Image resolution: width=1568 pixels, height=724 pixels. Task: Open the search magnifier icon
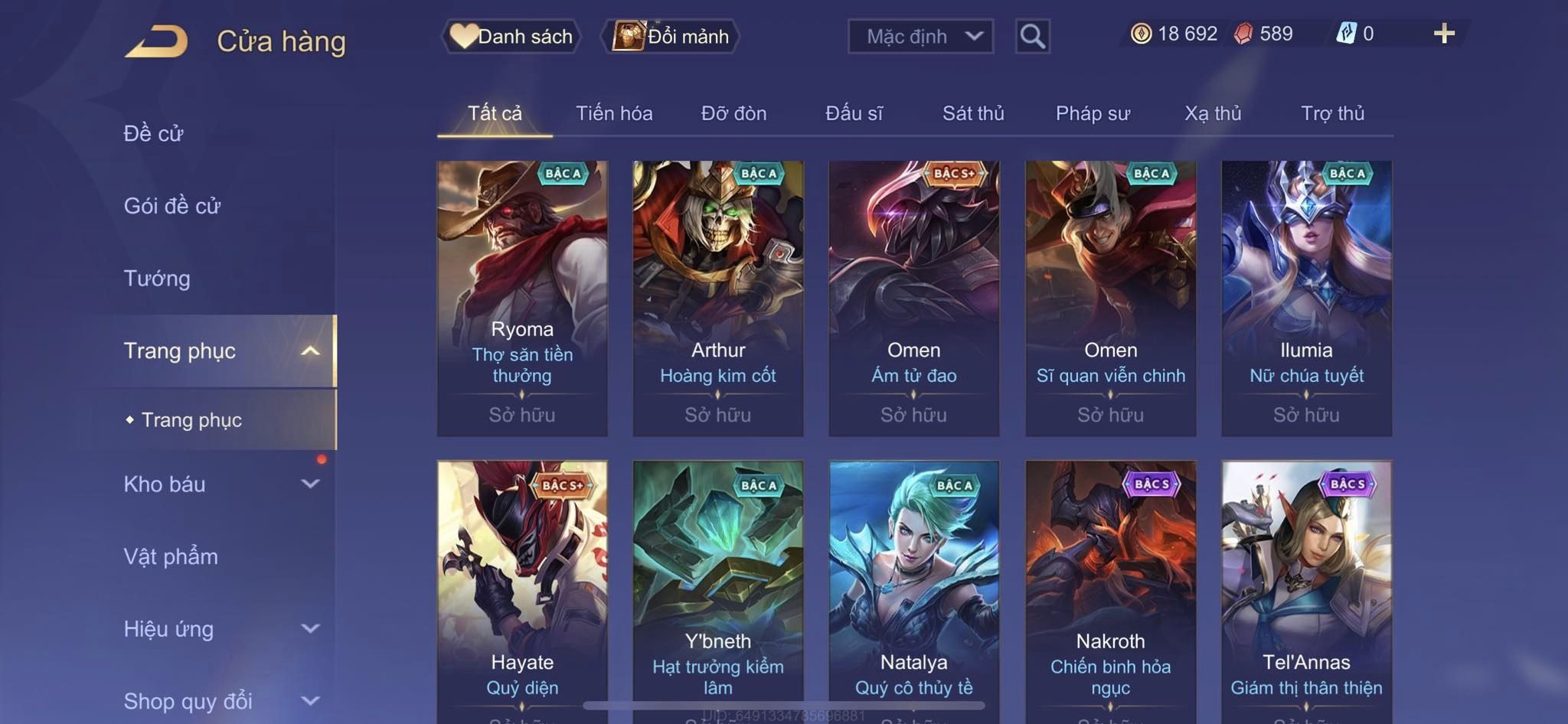click(x=1032, y=36)
